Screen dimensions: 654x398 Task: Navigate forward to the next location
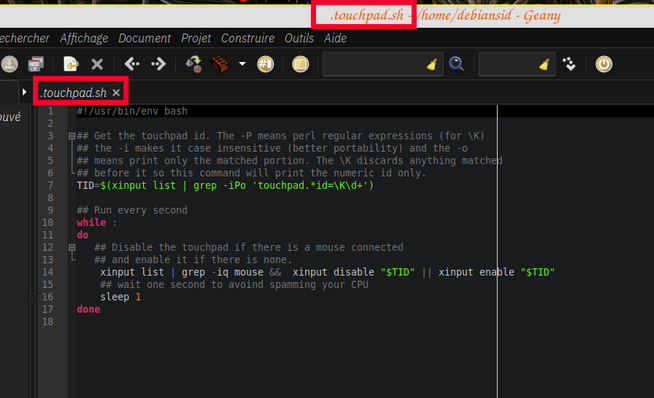[x=158, y=64]
